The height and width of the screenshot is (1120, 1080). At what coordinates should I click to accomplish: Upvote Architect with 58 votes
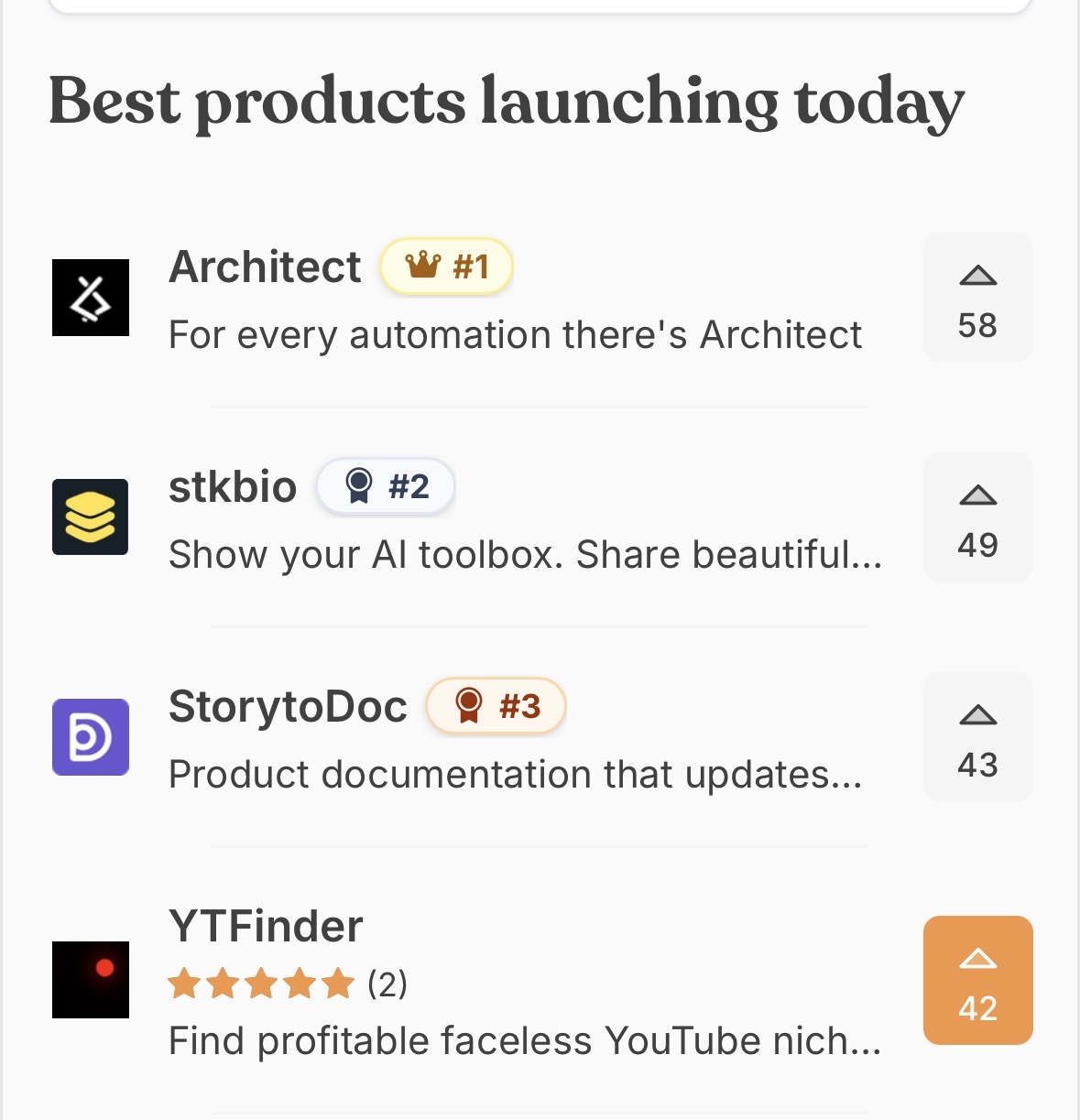click(977, 298)
